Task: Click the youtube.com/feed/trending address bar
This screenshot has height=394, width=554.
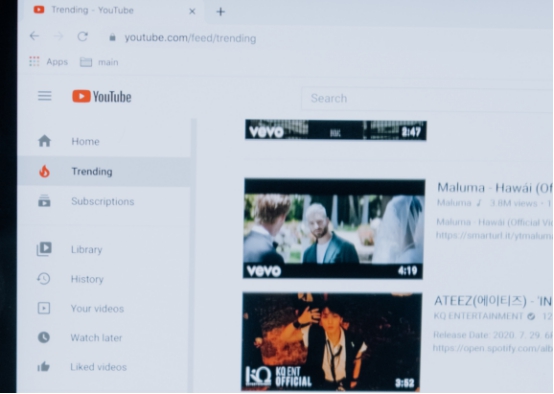Action: tap(190, 38)
